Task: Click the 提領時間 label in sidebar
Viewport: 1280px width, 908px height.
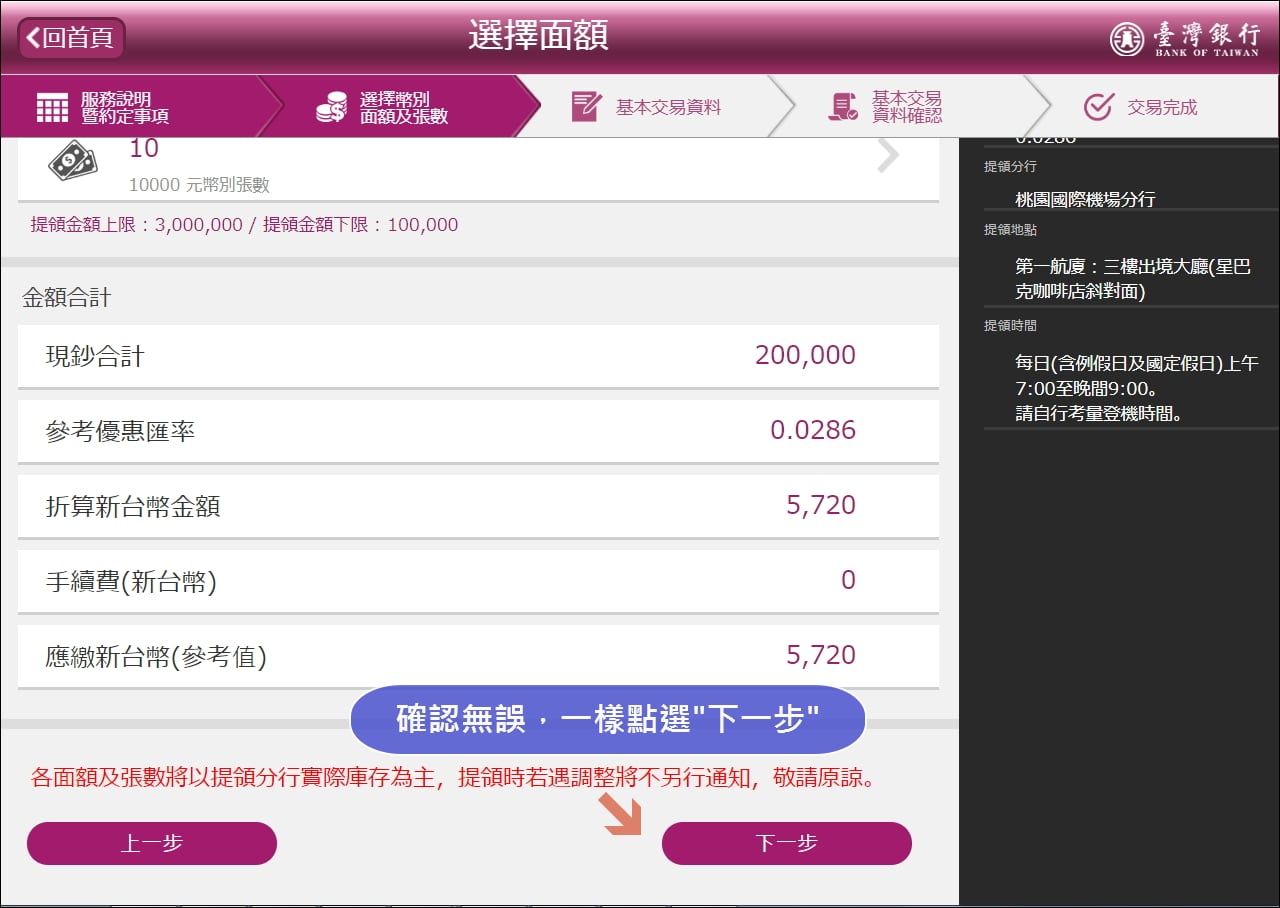Action: click(1010, 326)
